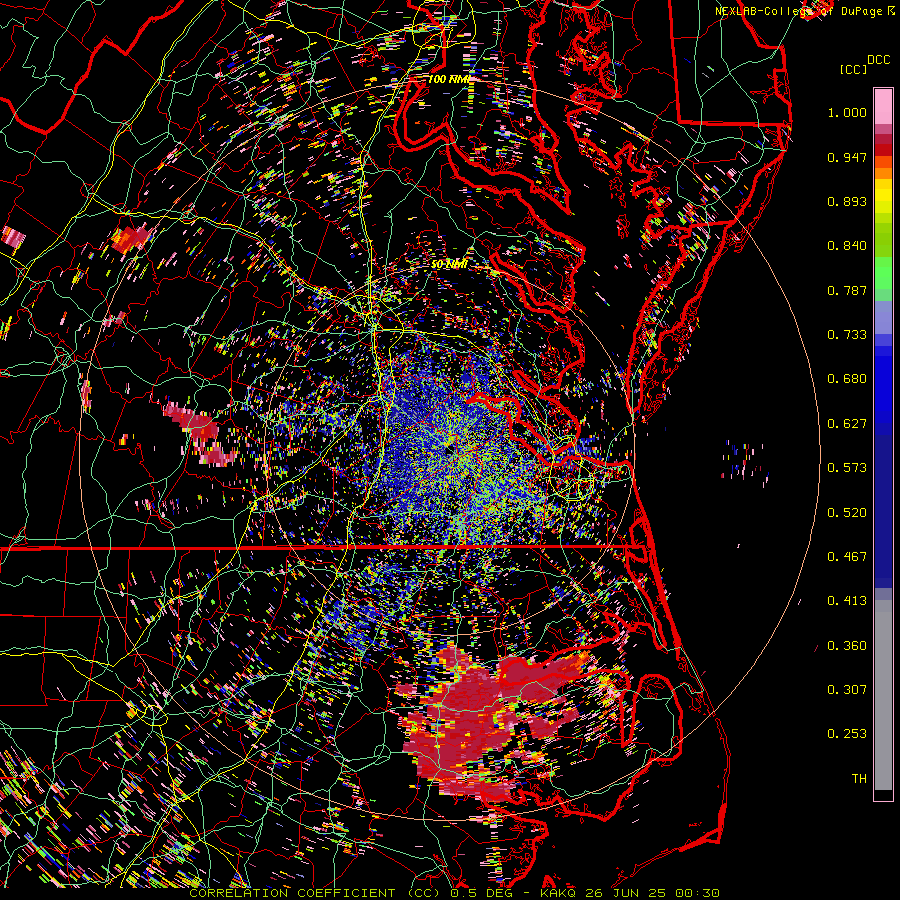Select the 1.000 value on the scale
900x900 pixels.
pos(847,112)
